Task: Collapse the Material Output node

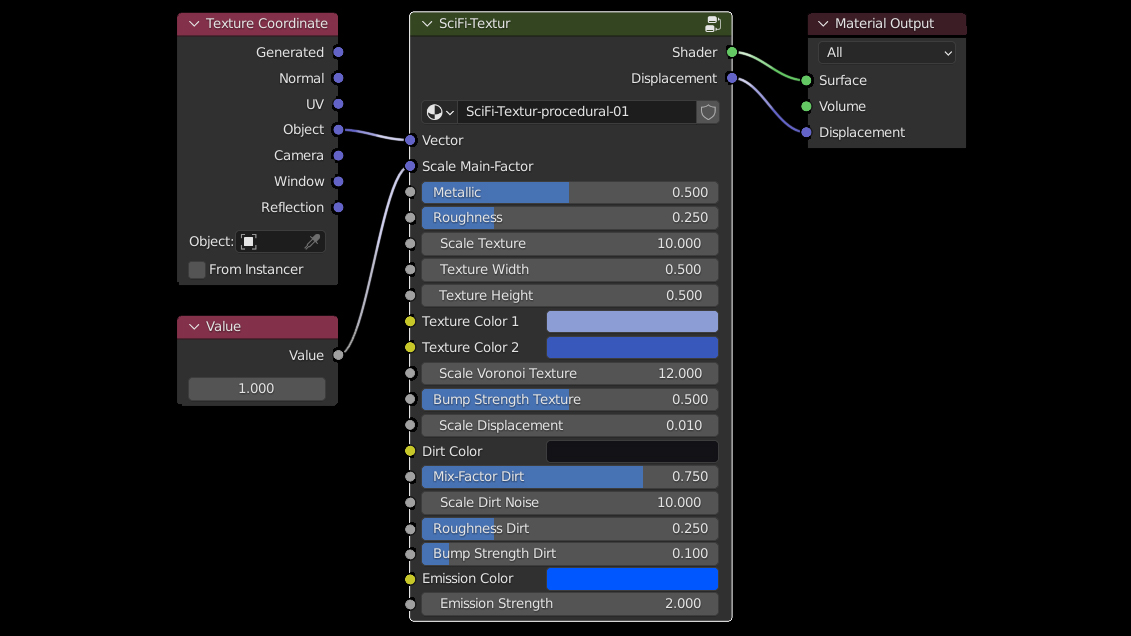Action: [x=823, y=24]
